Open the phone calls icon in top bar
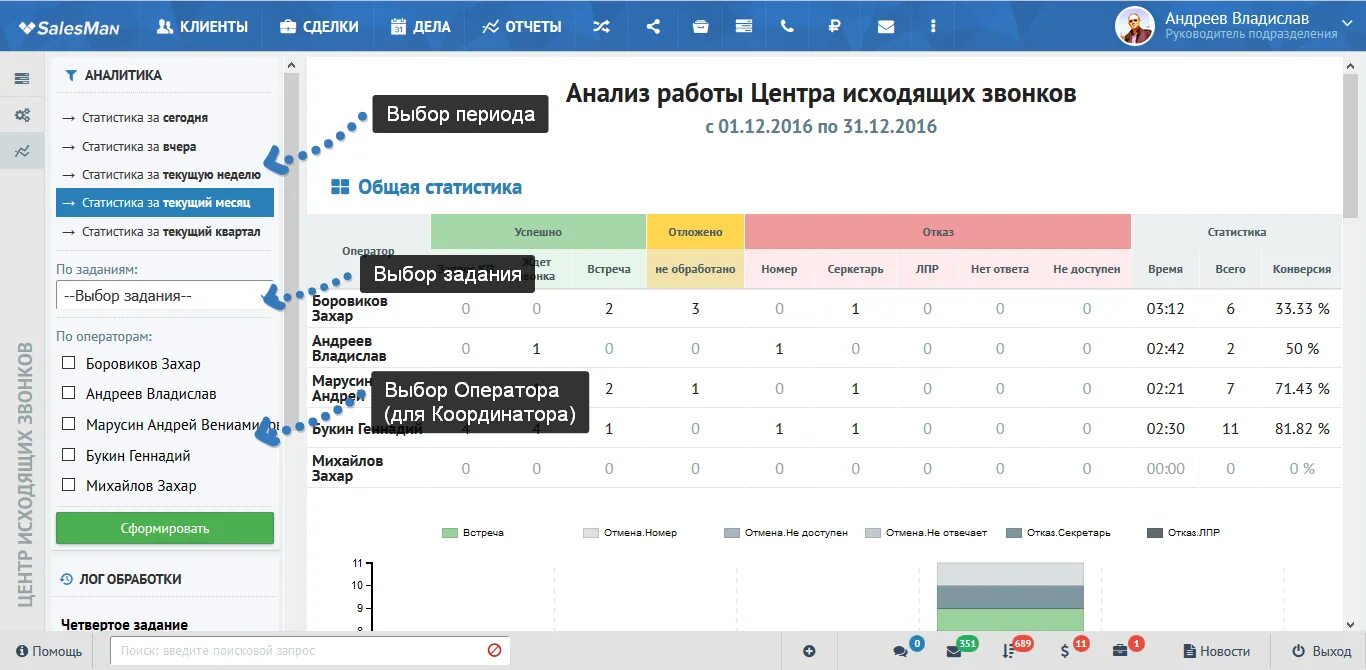 point(787,27)
